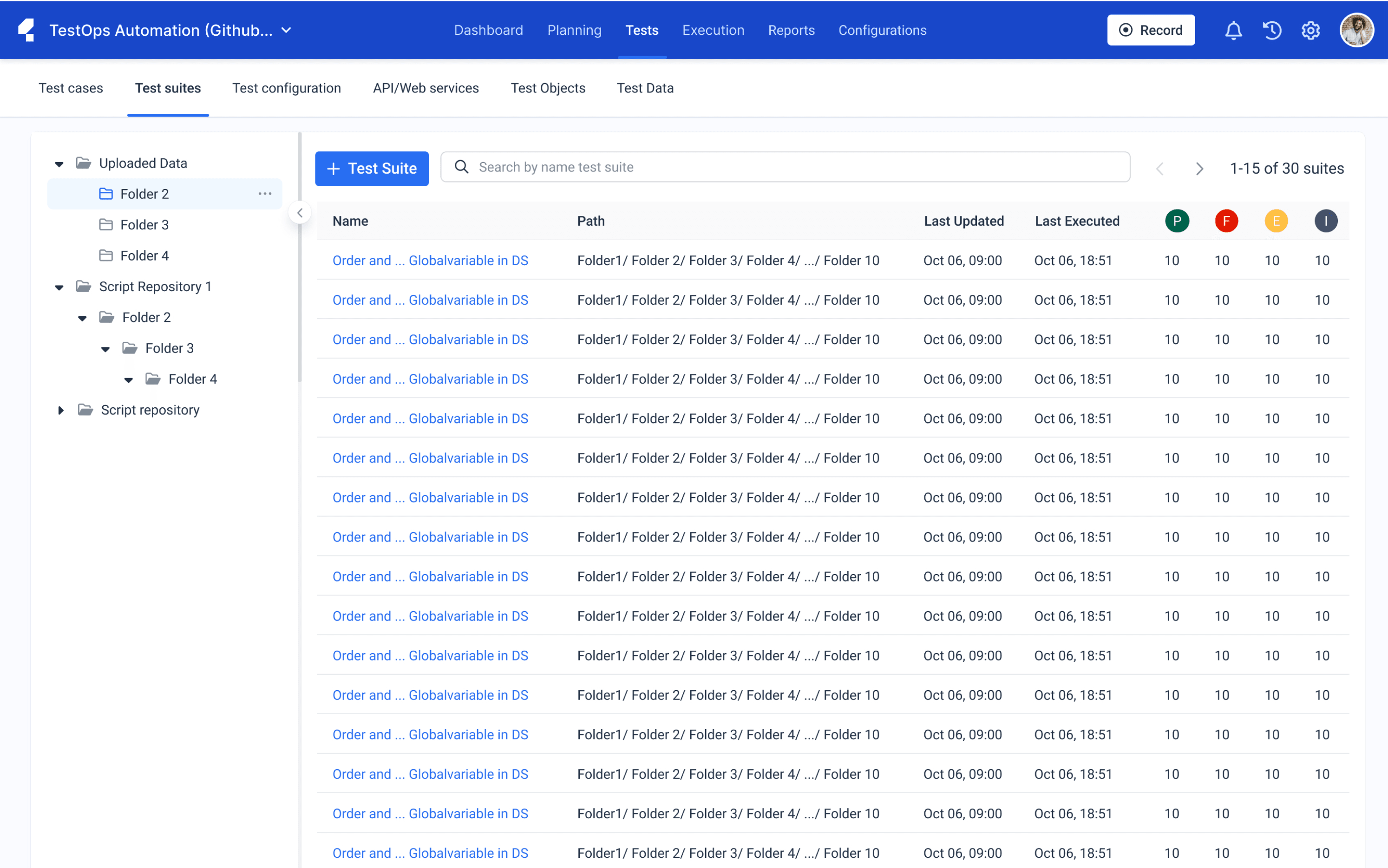Click the 1-15 of 30 suites counter
This screenshot has height=868, width=1388.
pyautogui.click(x=1286, y=168)
